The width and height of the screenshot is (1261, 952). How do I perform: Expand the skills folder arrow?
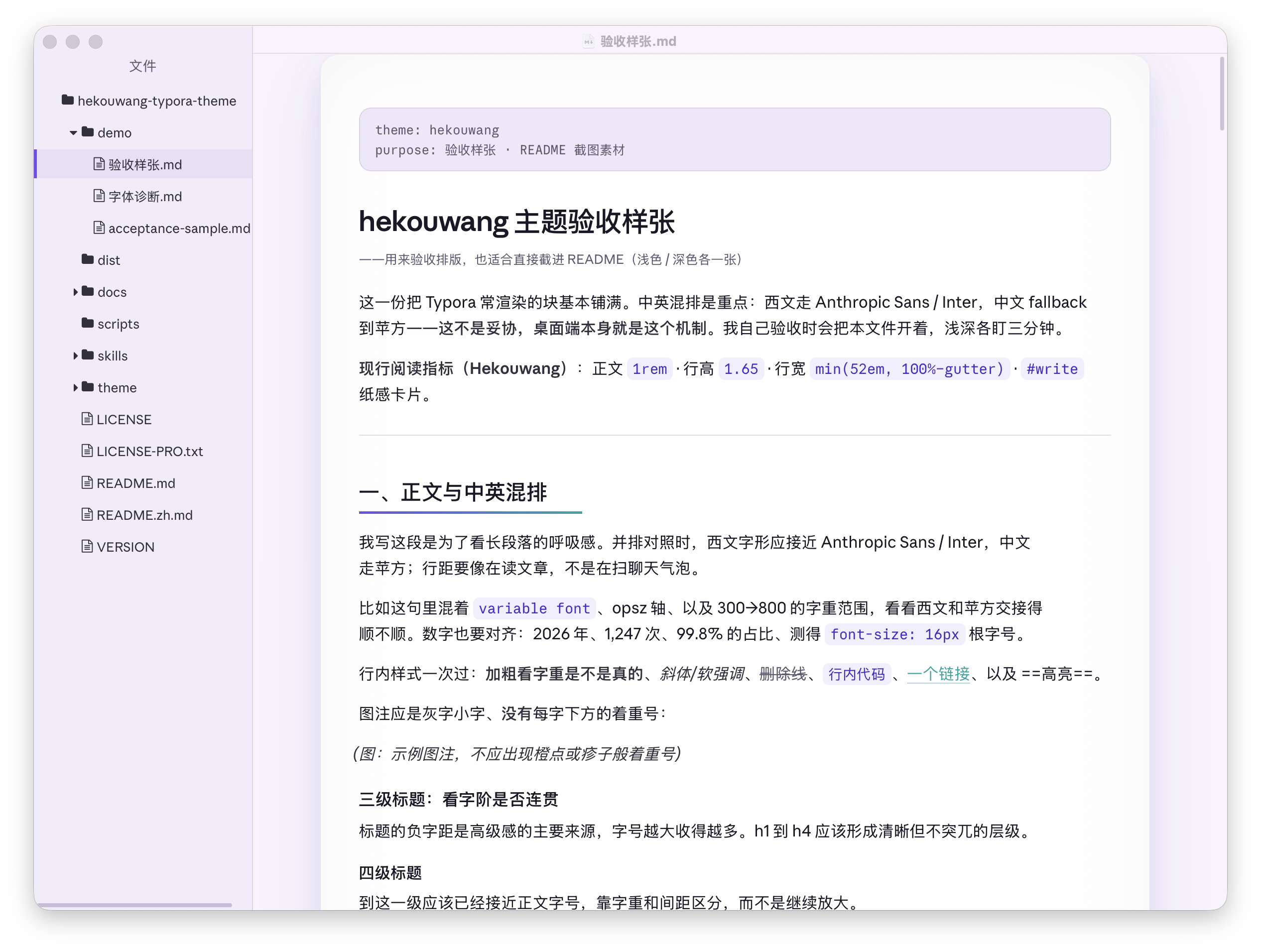(75, 356)
